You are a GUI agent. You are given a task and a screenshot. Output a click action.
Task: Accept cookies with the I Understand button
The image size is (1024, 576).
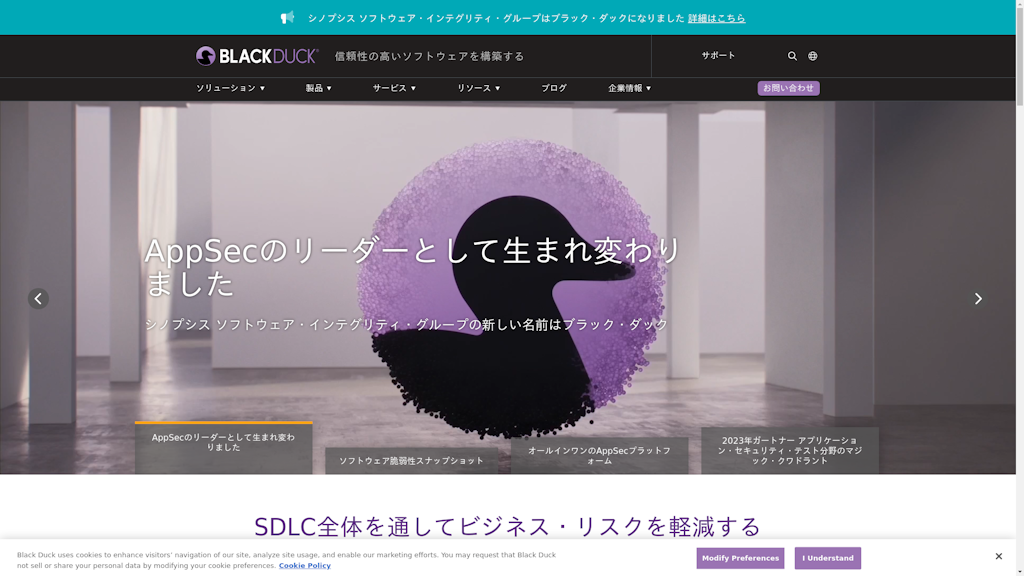[x=827, y=558]
